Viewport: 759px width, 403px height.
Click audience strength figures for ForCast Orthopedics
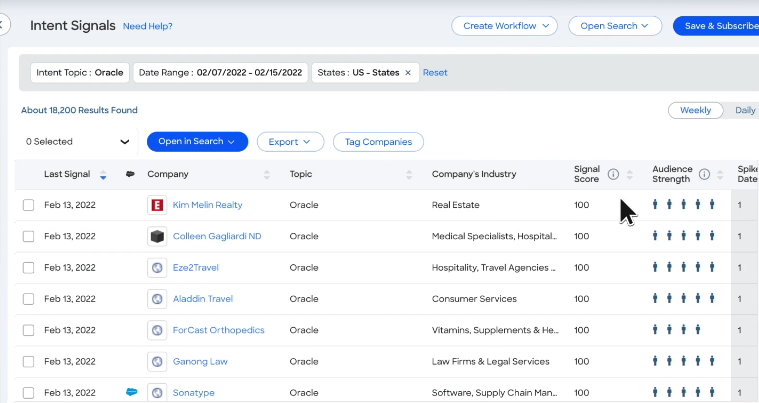[x=676, y=329]
